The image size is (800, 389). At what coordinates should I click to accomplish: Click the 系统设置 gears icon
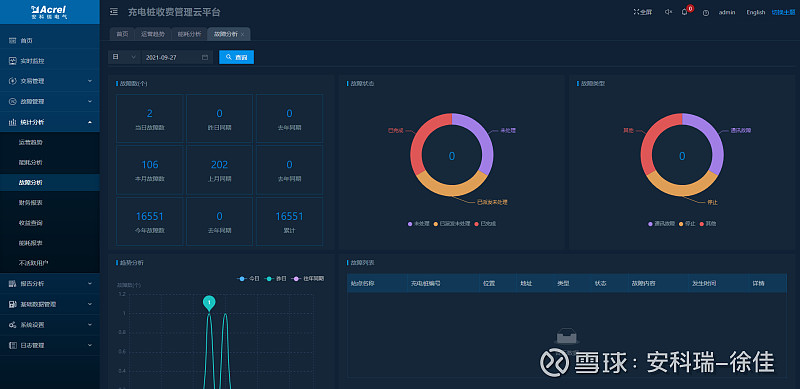(13, 325)
